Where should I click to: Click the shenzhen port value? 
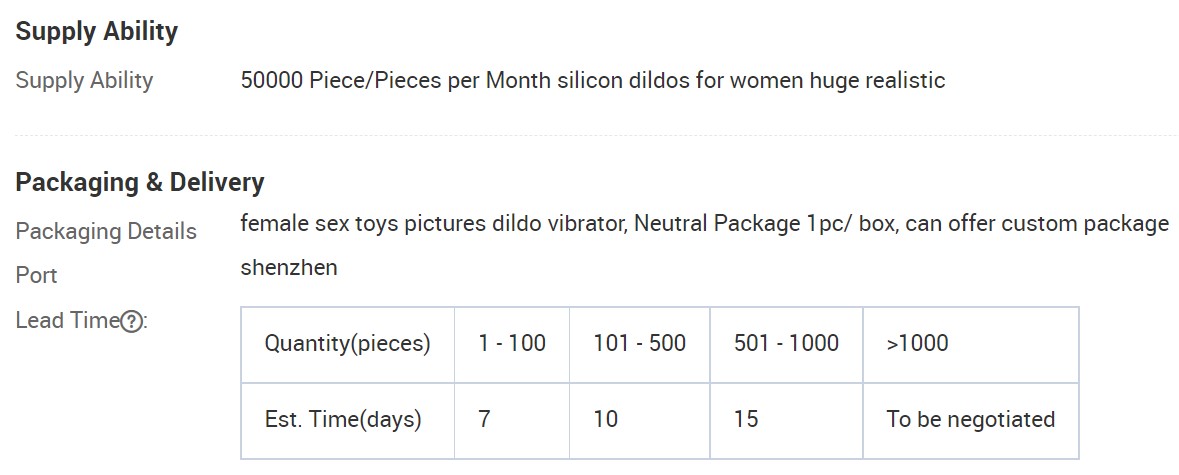289,268
